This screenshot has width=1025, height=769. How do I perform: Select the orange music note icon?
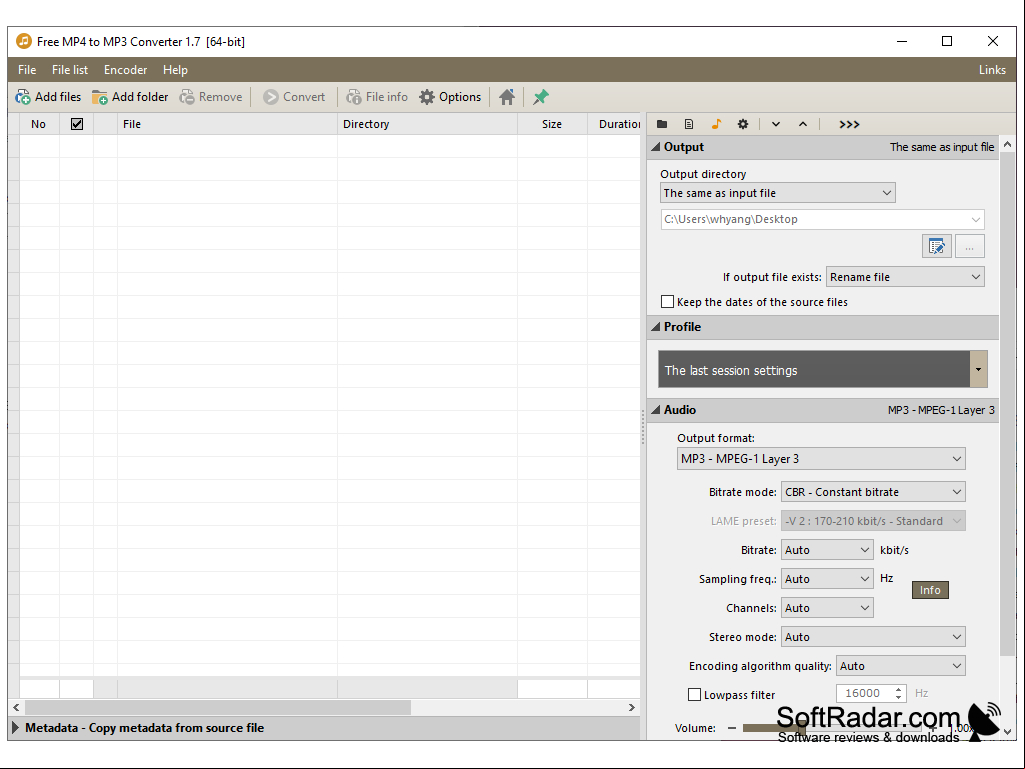(x=716, y=124)
